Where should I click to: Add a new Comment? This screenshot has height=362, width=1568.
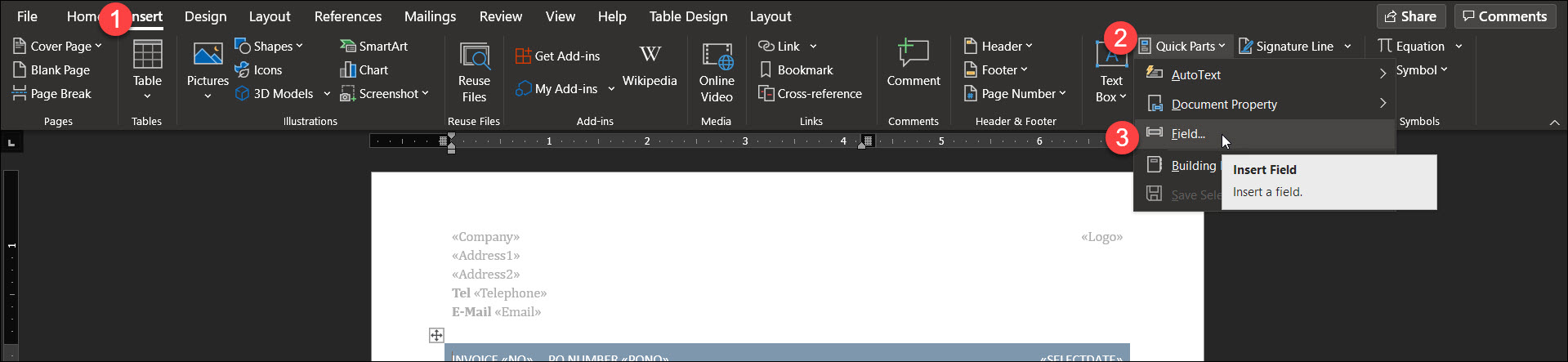pos(913,56)
